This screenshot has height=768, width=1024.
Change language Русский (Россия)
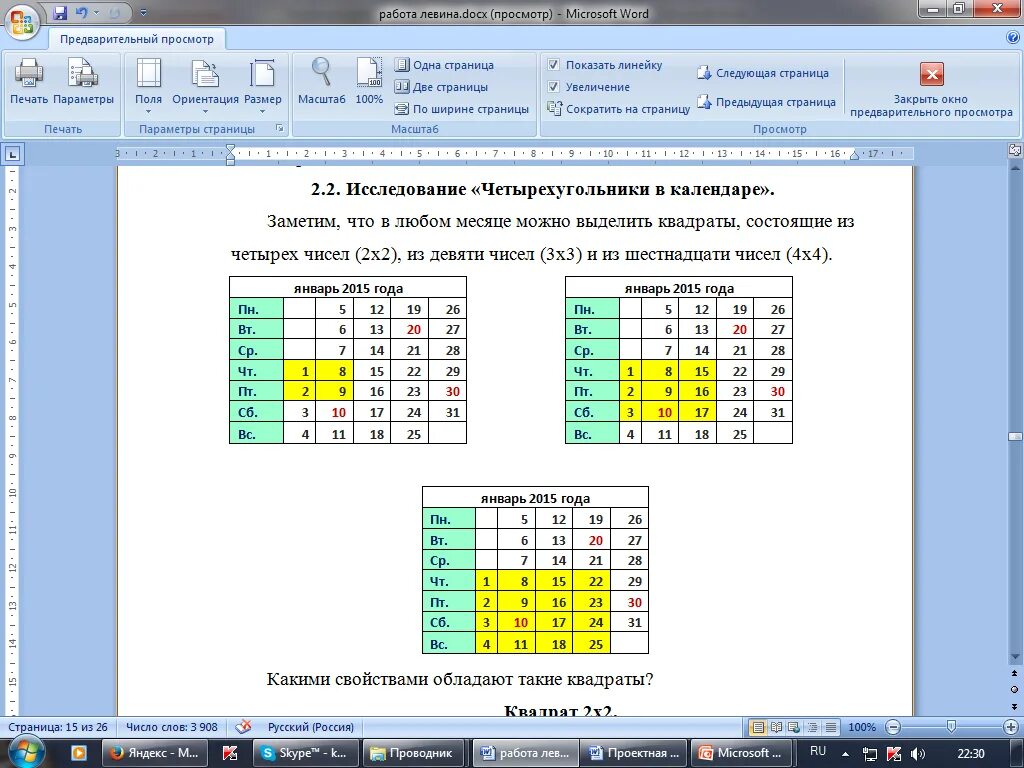tap(310, 727)
